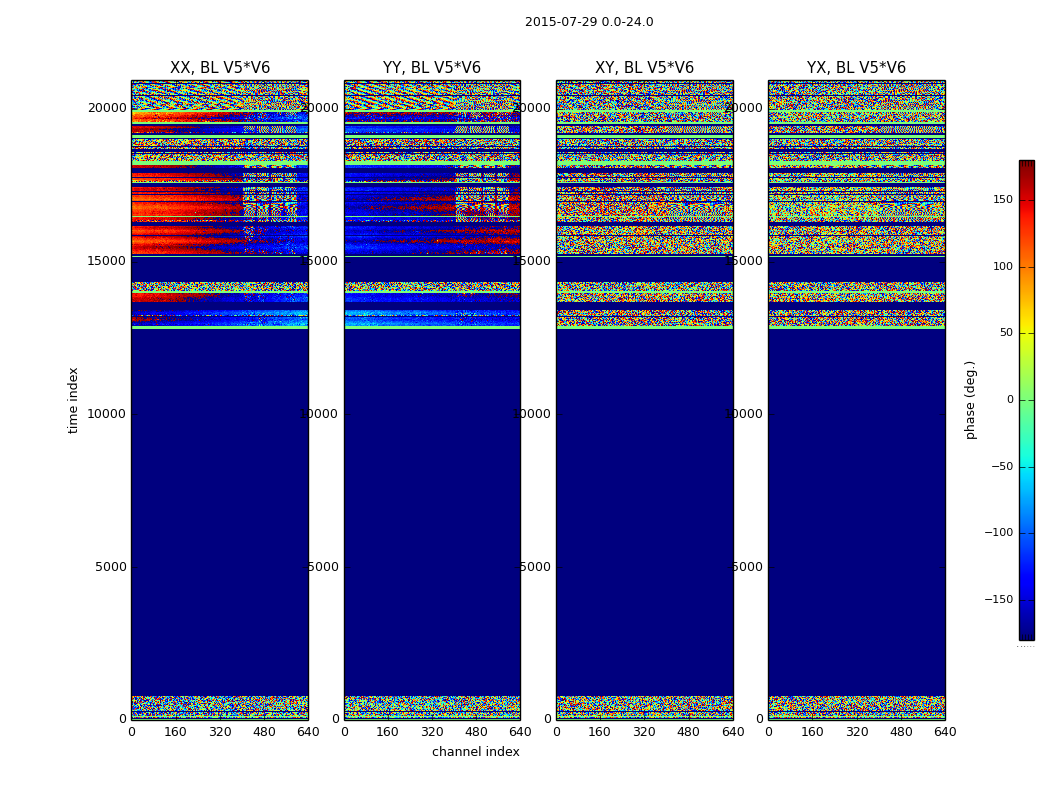Screen dimensions: 1050x800
Task: Click the 5000 tick label of the XX plot
Action: coord(110,567)
